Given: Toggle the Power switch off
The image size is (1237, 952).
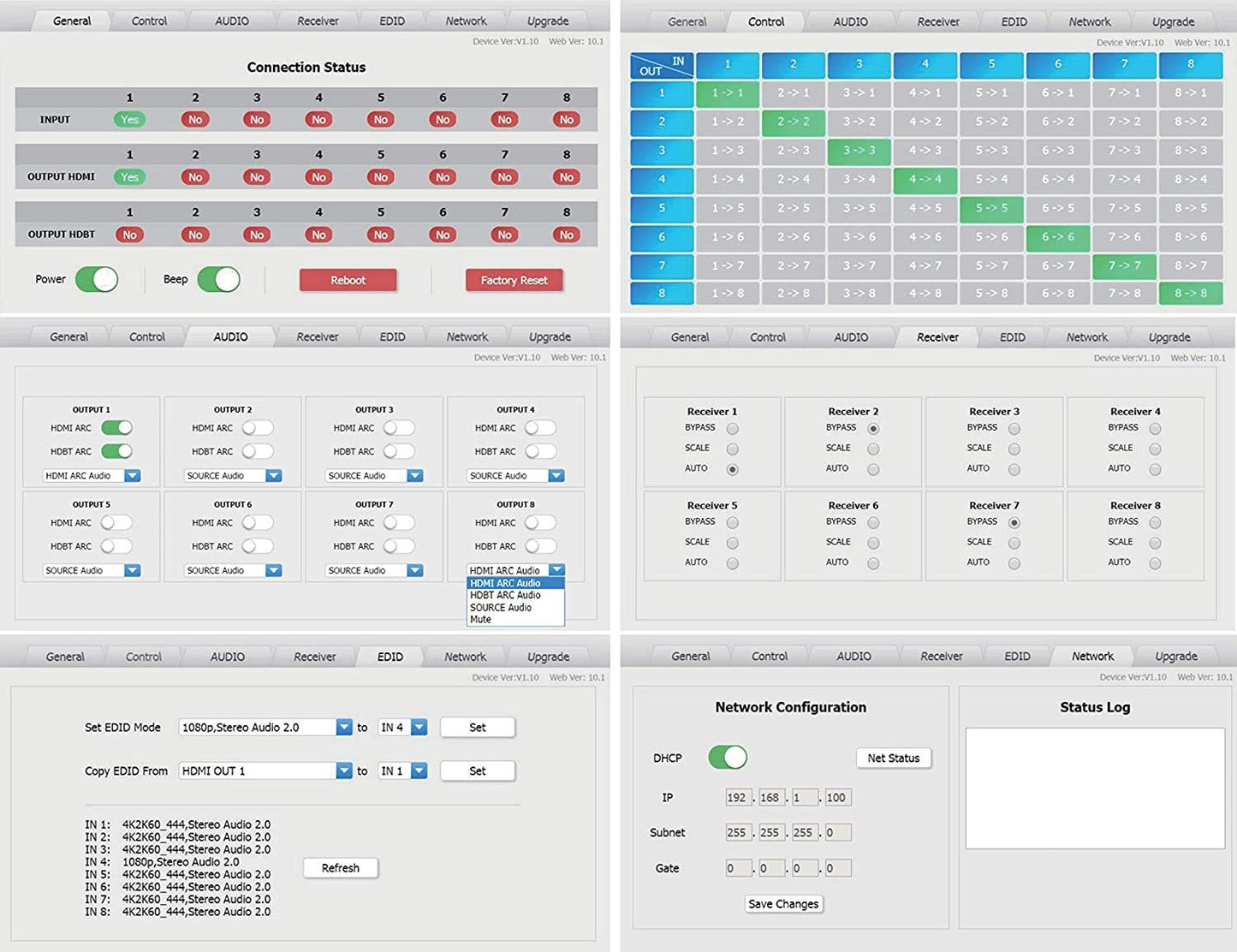Looking at the screenshot, I should 97,279.
